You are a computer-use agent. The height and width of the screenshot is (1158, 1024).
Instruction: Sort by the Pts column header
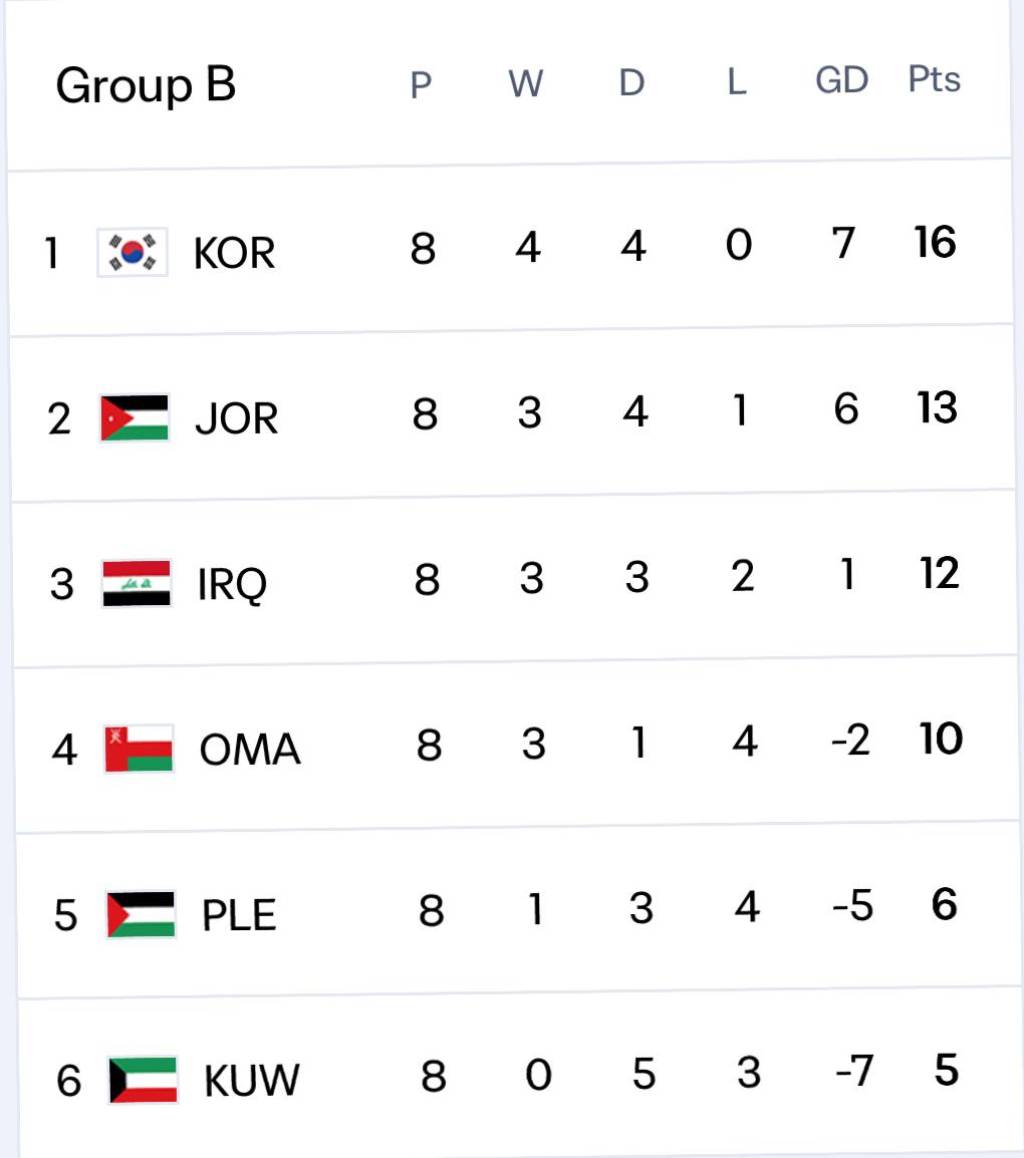[934, 79]
